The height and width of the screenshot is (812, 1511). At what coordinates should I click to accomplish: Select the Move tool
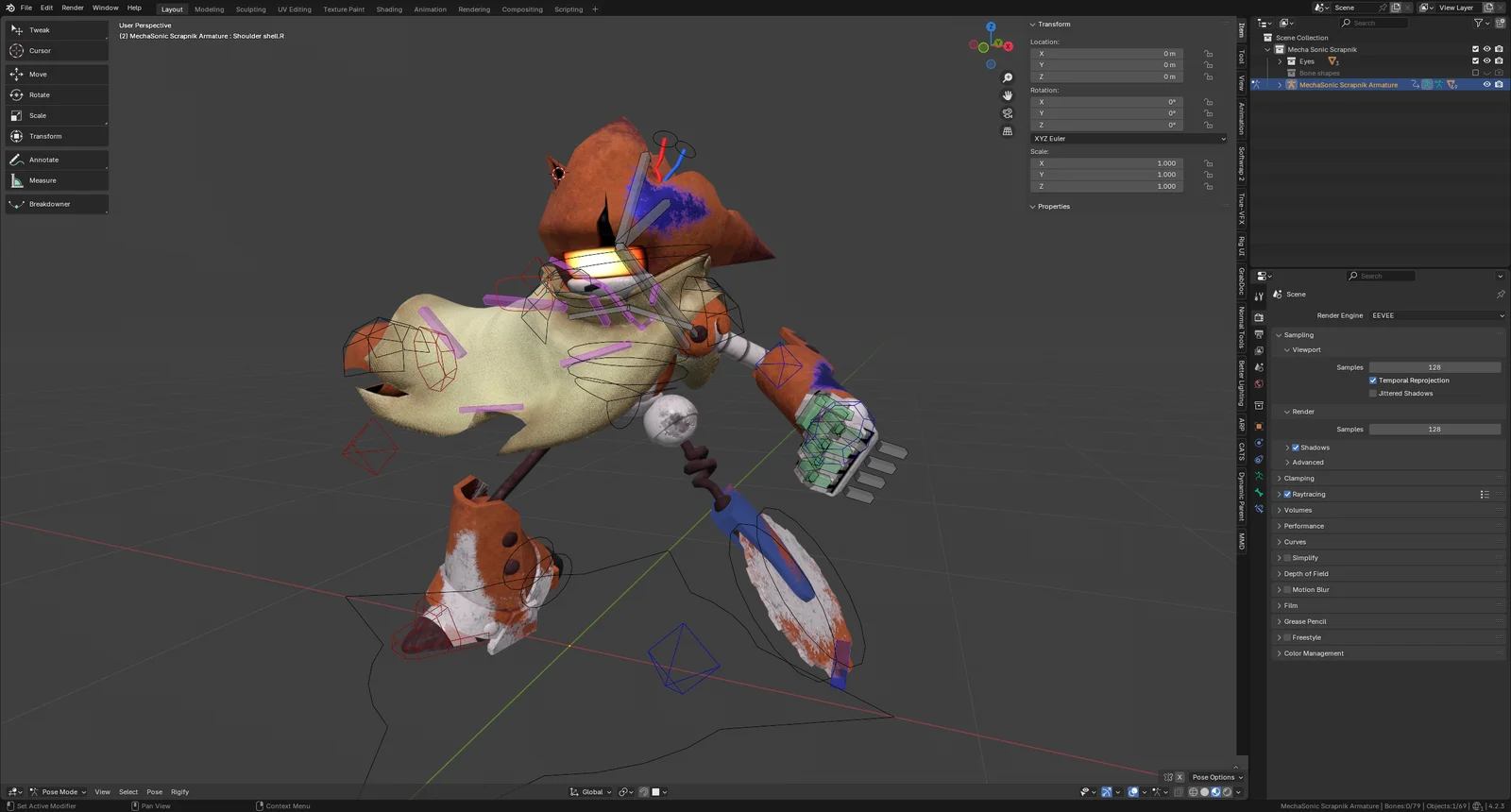[57, 75]
